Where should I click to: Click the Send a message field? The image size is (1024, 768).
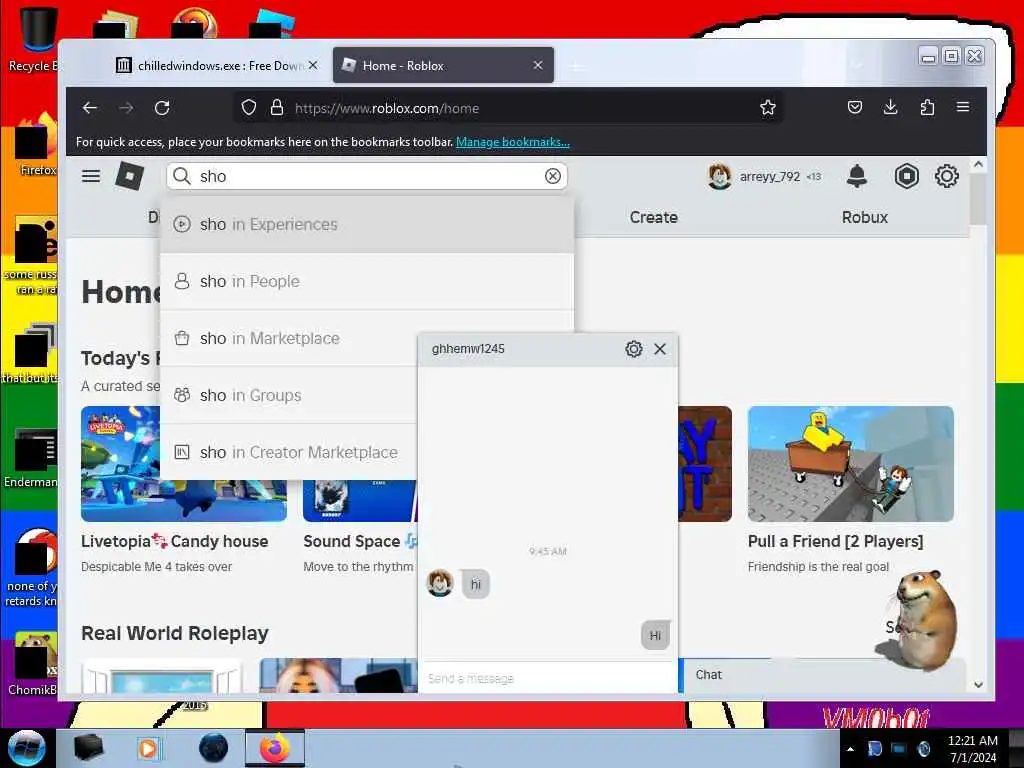pos(547,679)
